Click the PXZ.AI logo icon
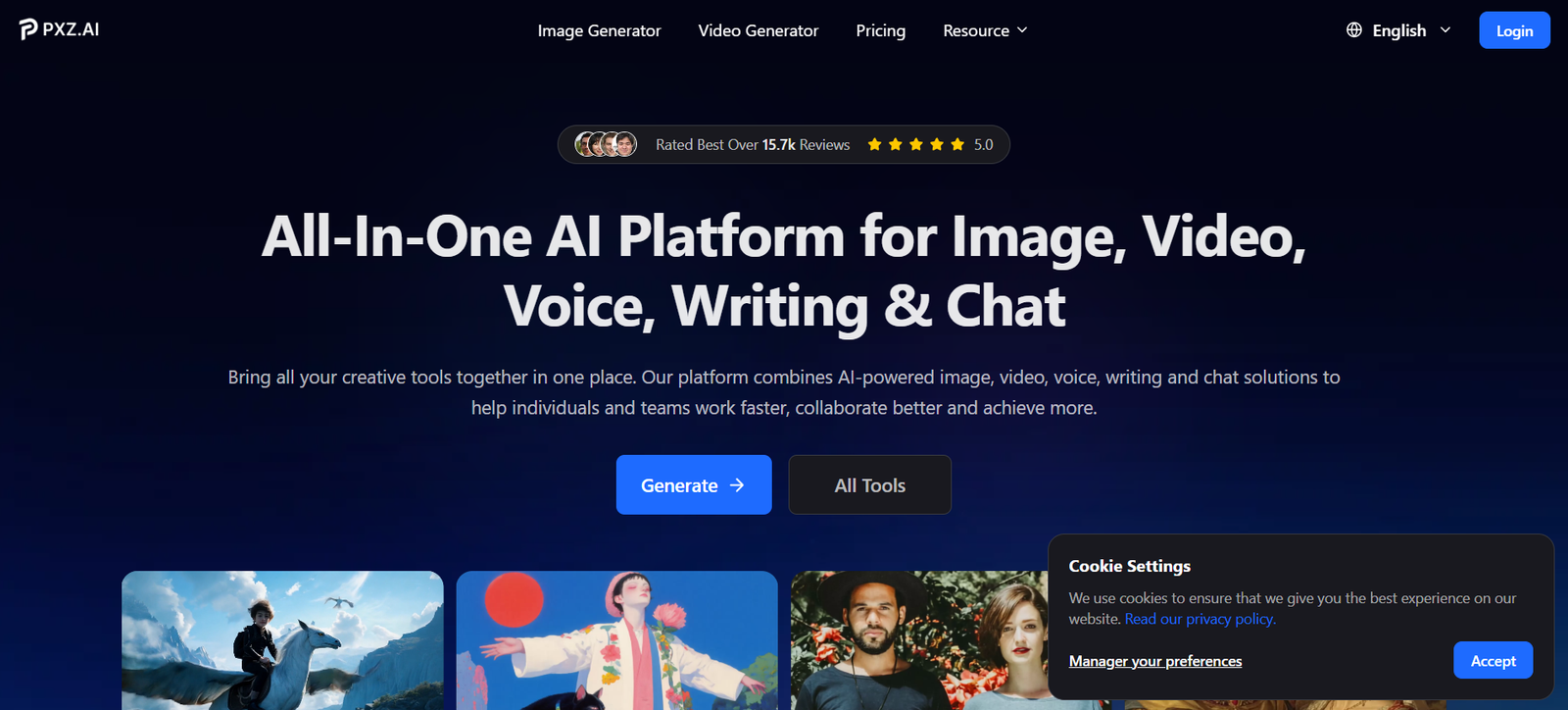 28,29
